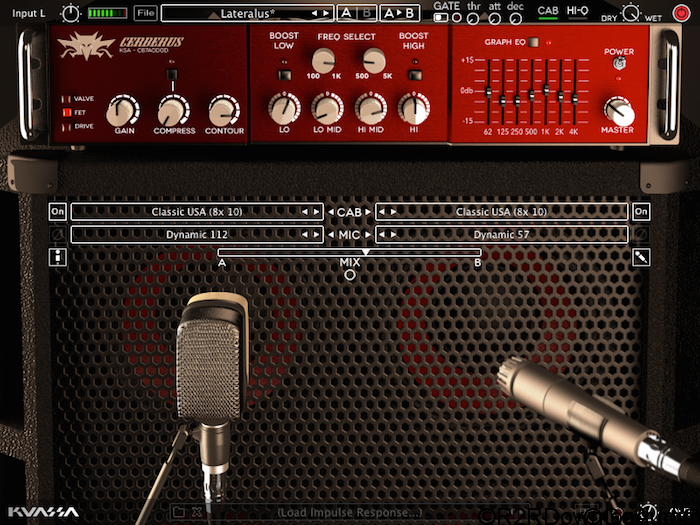This screenshot has width=700, height=525.
Task: Copy settings with the A to B button
Action: [x=400, y=13]
